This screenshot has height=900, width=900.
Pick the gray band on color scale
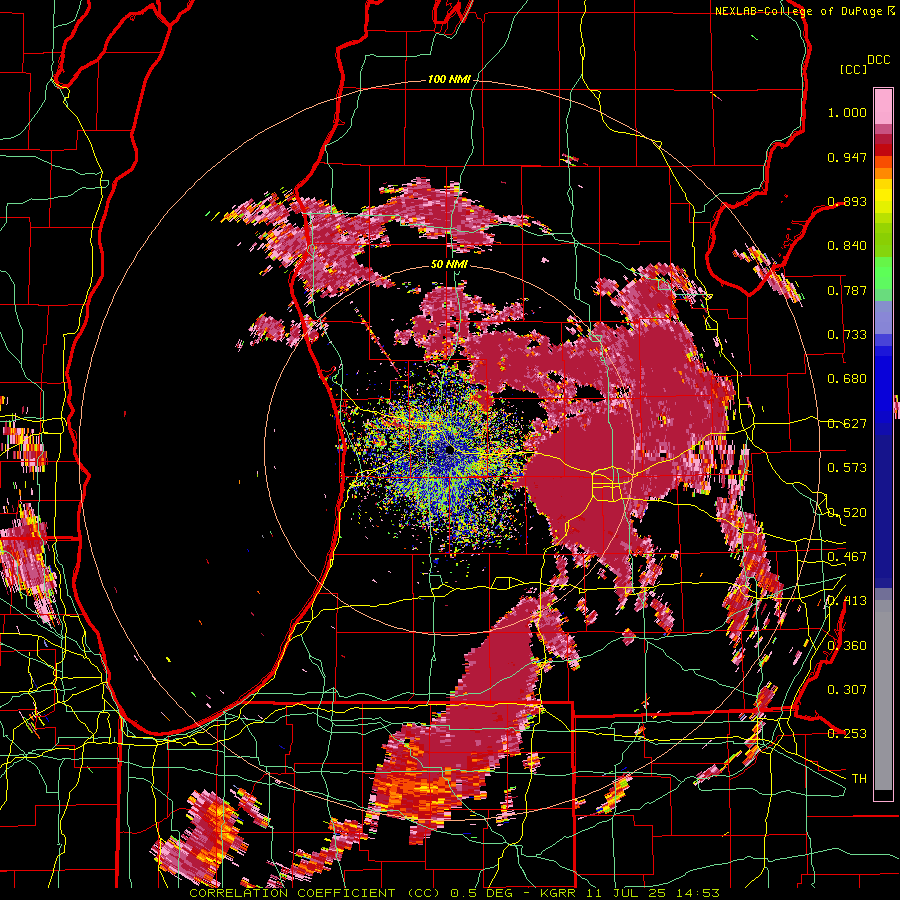coord(883,695)
